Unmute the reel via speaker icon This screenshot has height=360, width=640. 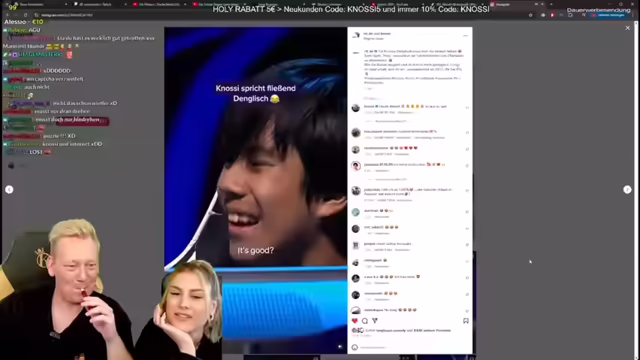tap(340, 347)
